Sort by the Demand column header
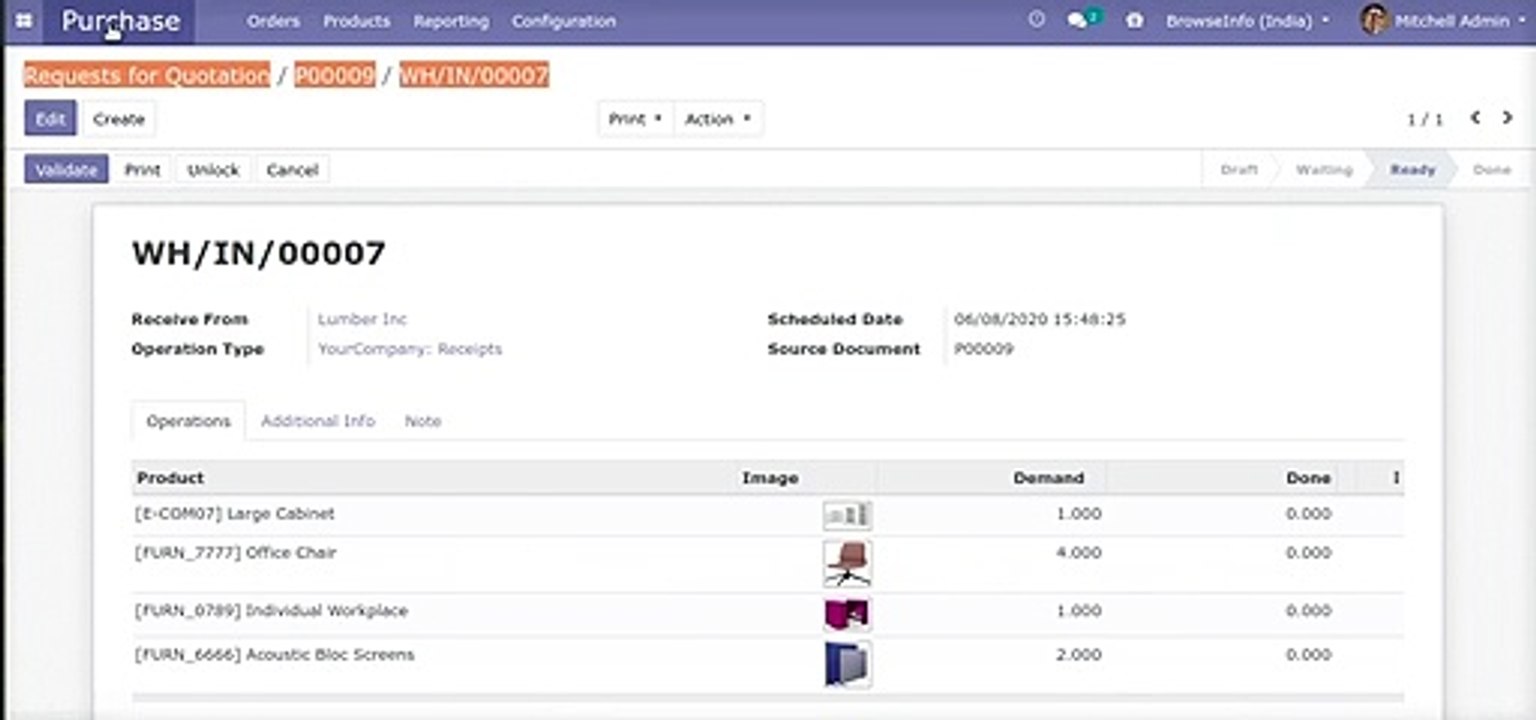The image size is (1536, 720). [x=1048, y=478]
